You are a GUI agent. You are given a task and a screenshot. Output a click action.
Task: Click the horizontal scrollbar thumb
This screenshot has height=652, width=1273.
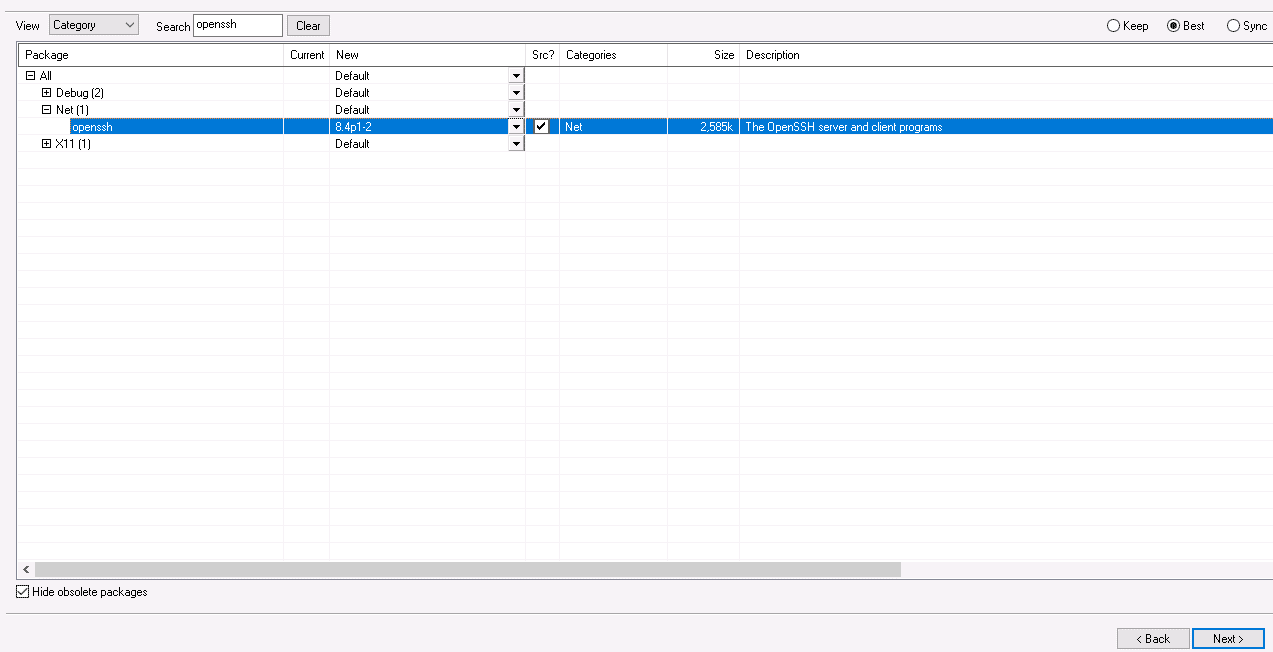pyautogui.click(x=468, y=569)
